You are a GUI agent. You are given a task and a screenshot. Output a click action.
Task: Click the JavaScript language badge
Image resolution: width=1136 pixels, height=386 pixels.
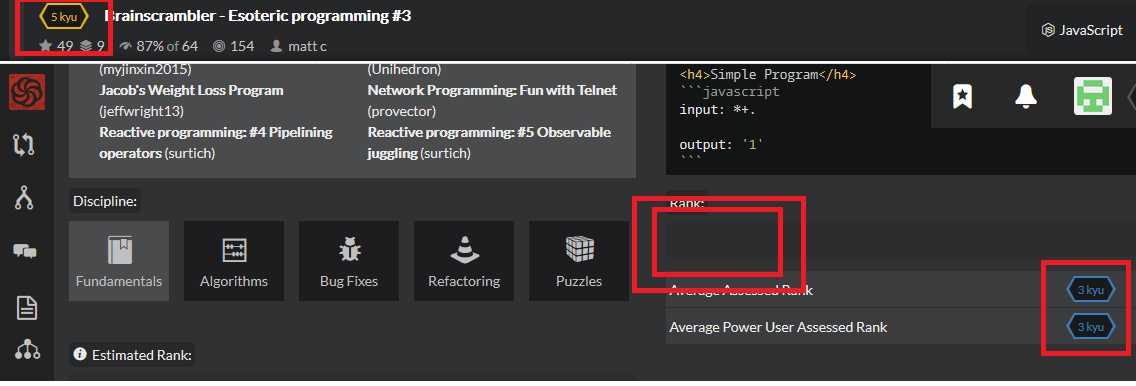1082,30
